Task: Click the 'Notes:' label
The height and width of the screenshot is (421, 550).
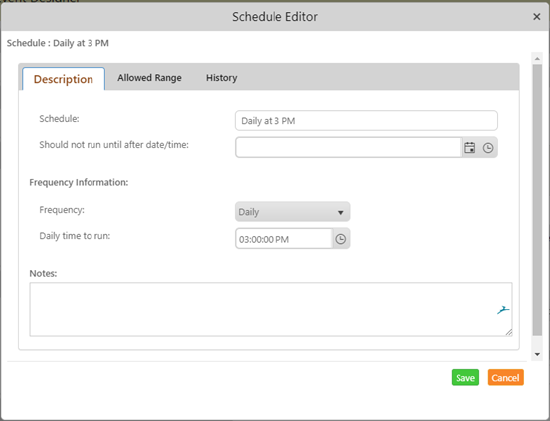Action: tap(43, 273)
